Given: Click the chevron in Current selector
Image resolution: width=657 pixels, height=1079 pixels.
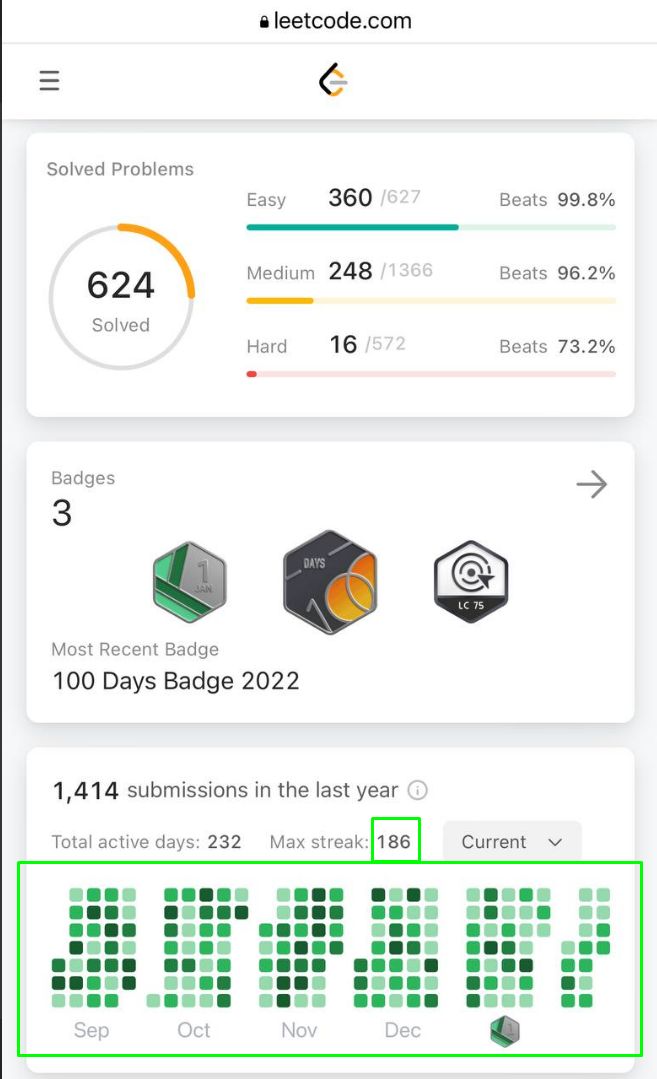Looking at the screenshot, I should click(x=555, y=842).
